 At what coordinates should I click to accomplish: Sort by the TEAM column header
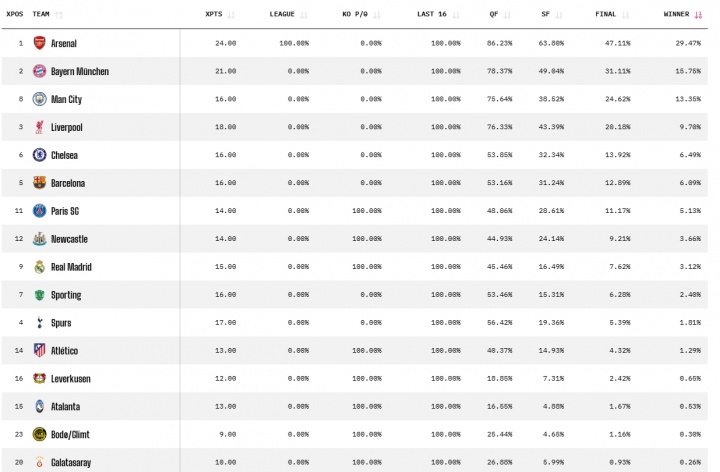coord(41,15)
